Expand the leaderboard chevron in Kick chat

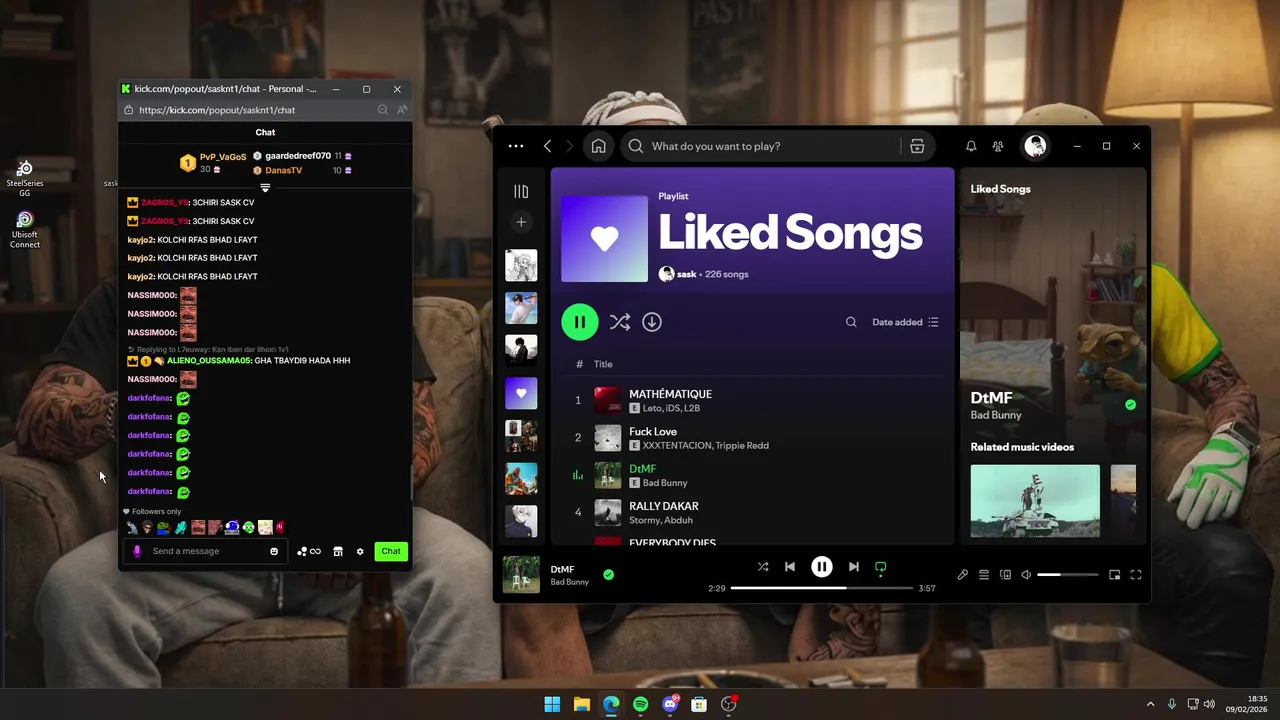265,188
